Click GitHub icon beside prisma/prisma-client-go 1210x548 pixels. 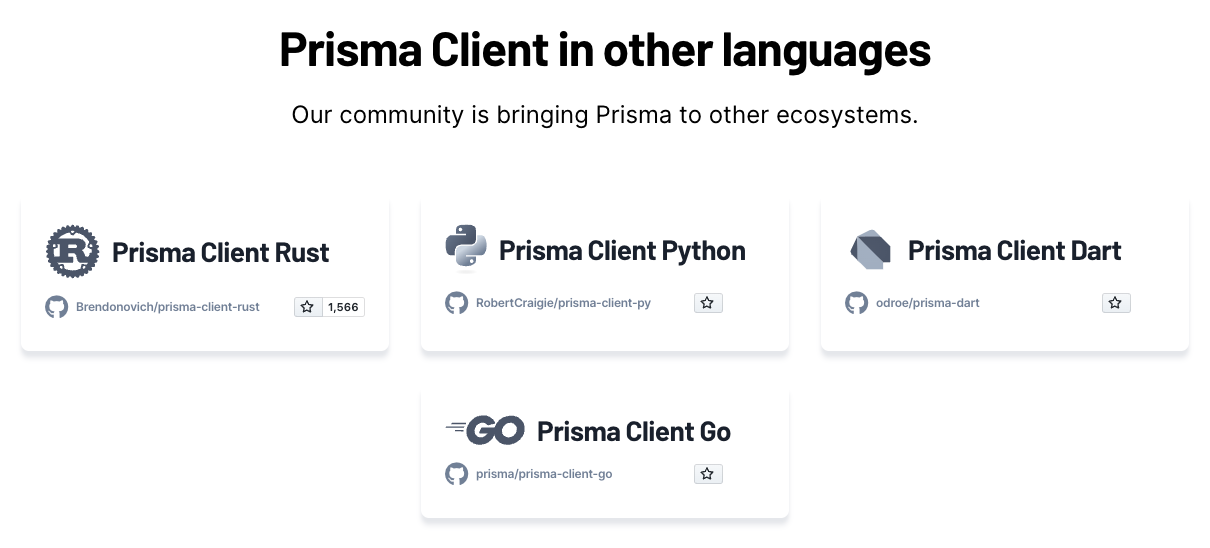[457, 474]
